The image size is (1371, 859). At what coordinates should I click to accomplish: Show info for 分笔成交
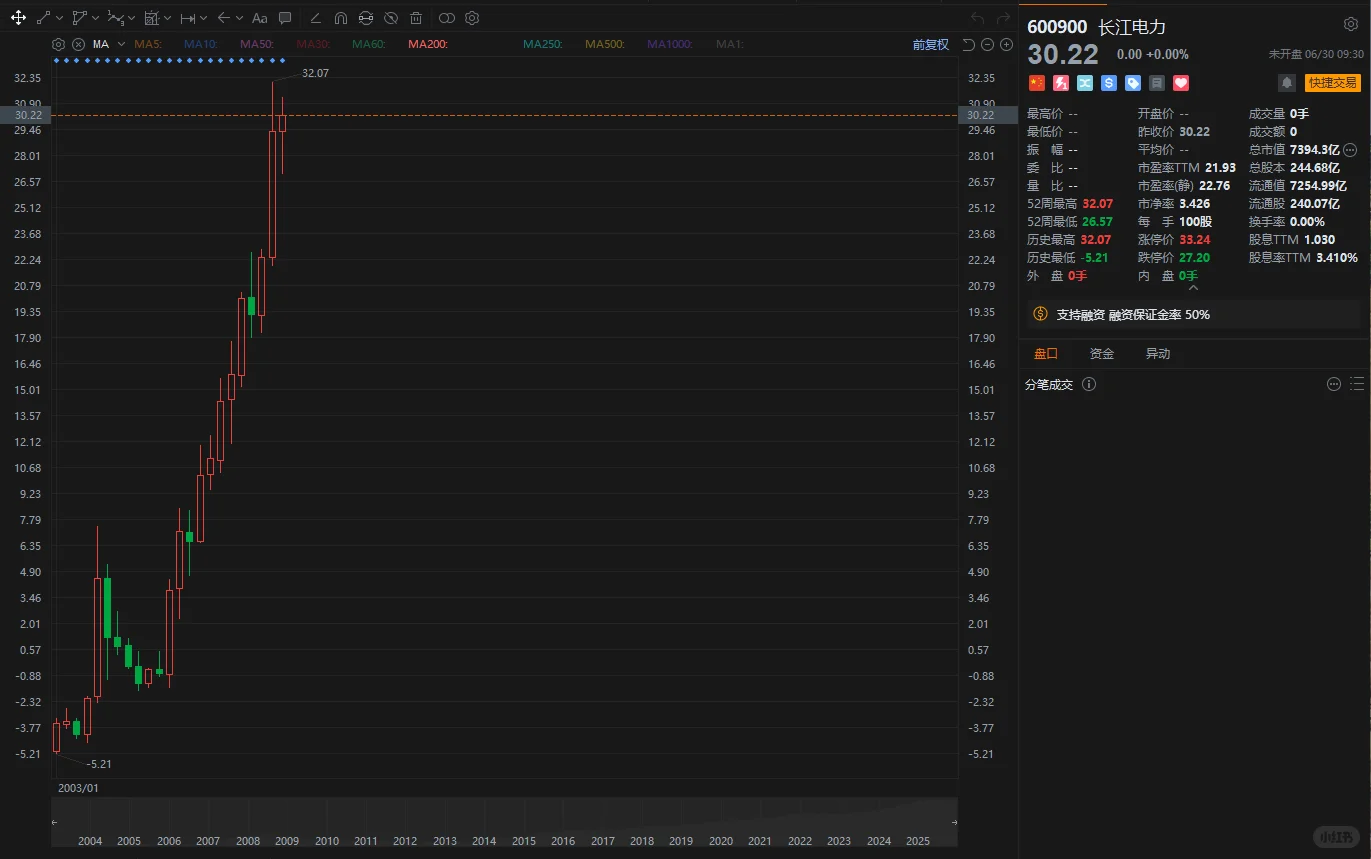pos(1089,384)
